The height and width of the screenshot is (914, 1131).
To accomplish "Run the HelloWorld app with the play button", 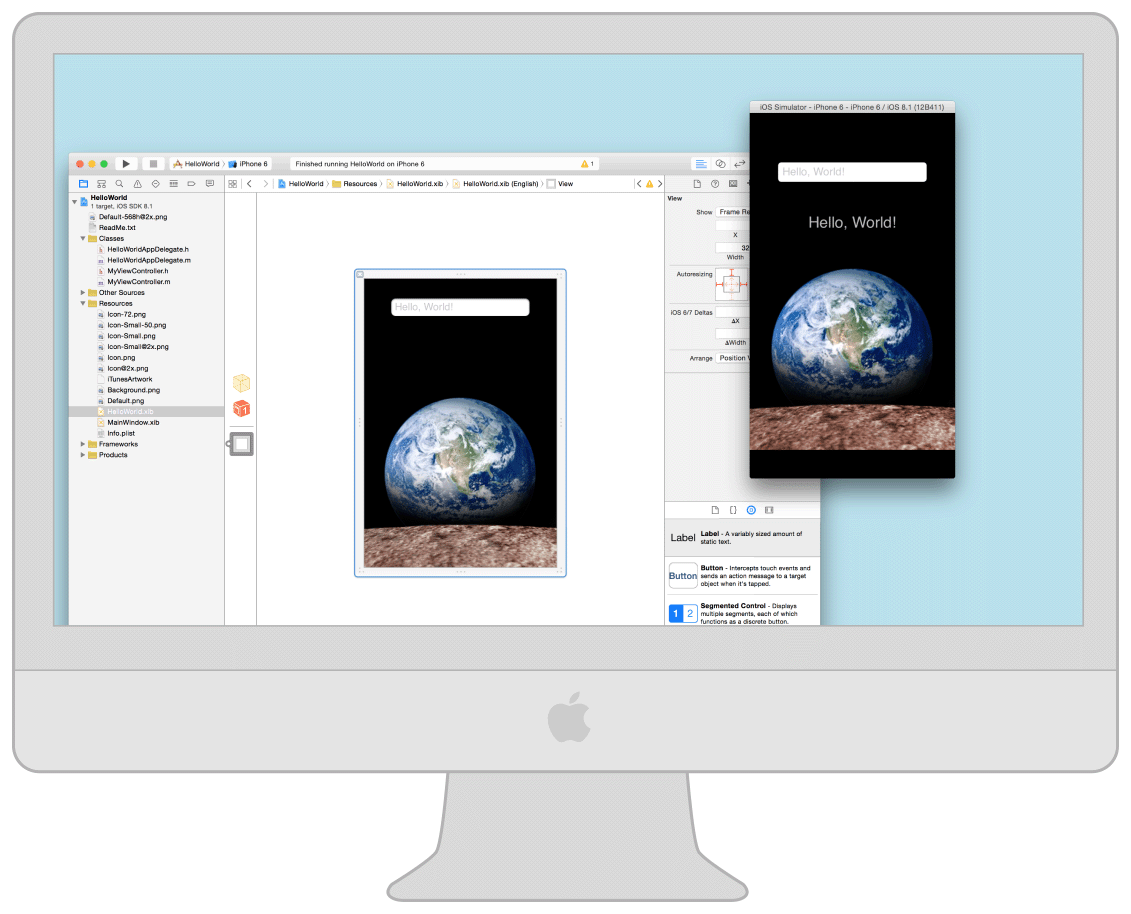I will click(125, 163).
